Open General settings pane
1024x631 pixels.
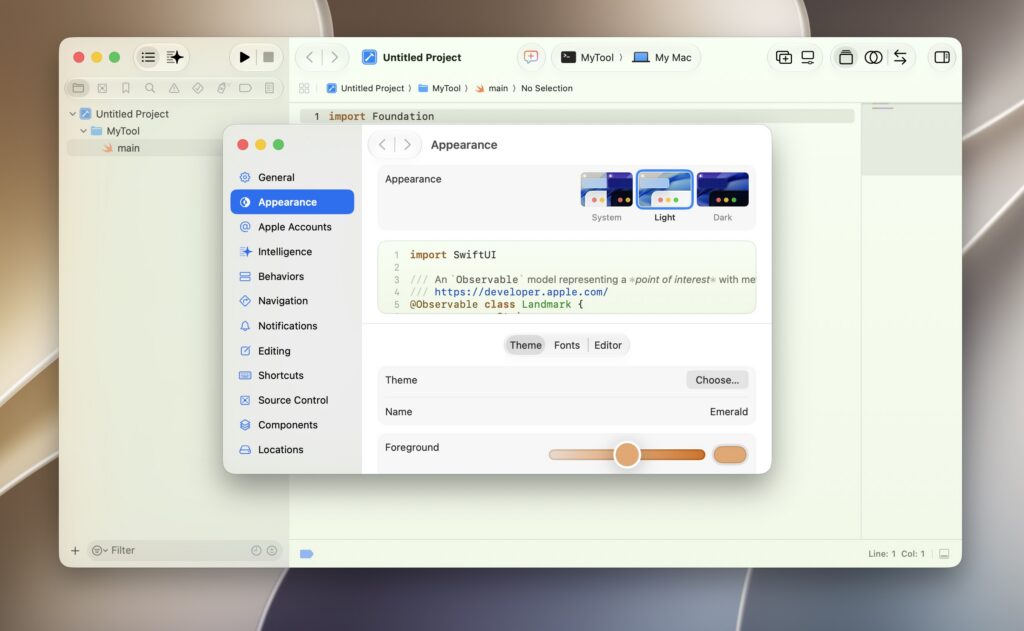(x=292, y=177)
